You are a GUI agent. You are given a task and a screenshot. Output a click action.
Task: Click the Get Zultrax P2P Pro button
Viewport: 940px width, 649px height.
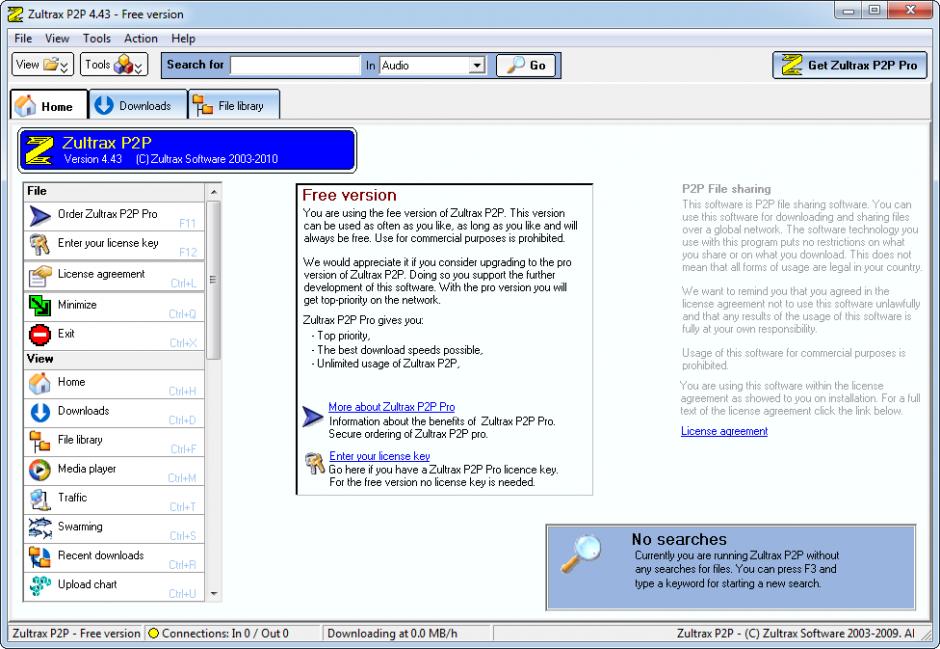click(849, 65)
